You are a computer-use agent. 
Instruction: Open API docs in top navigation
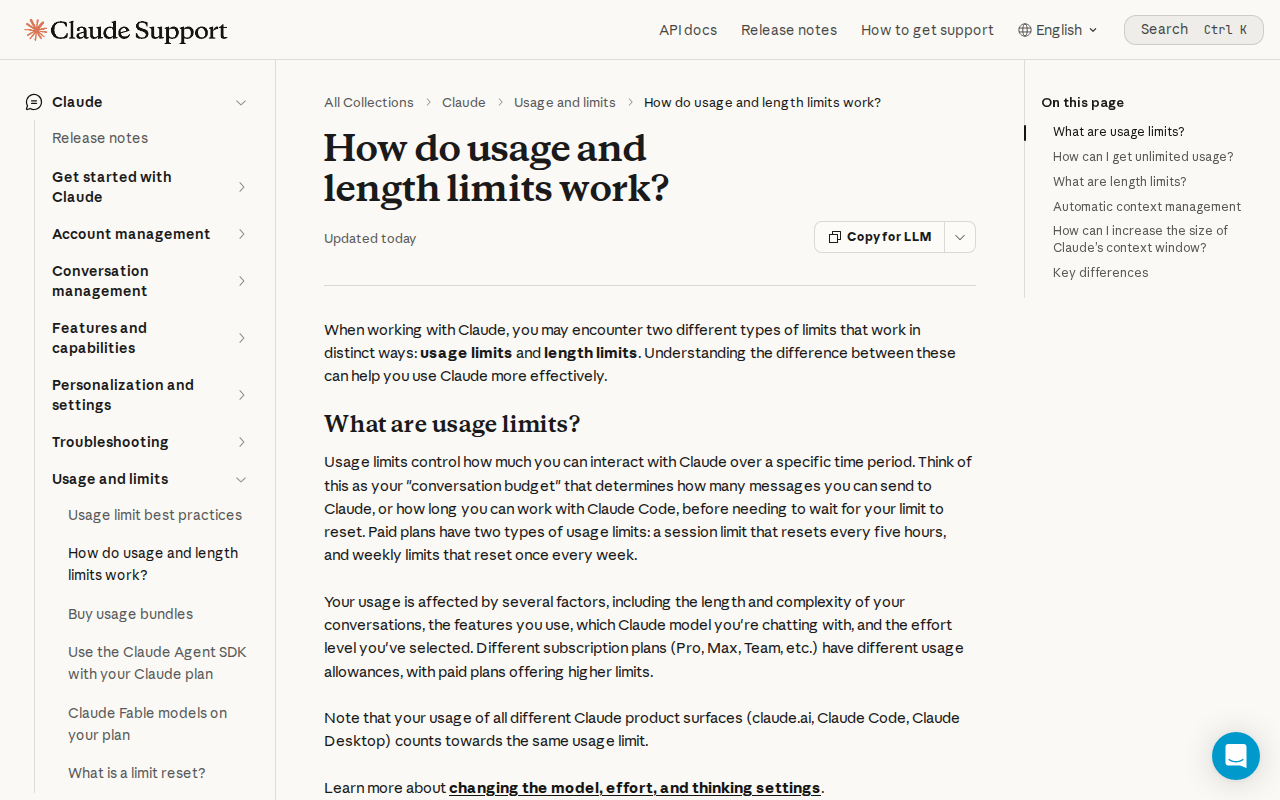coord(688,30)
